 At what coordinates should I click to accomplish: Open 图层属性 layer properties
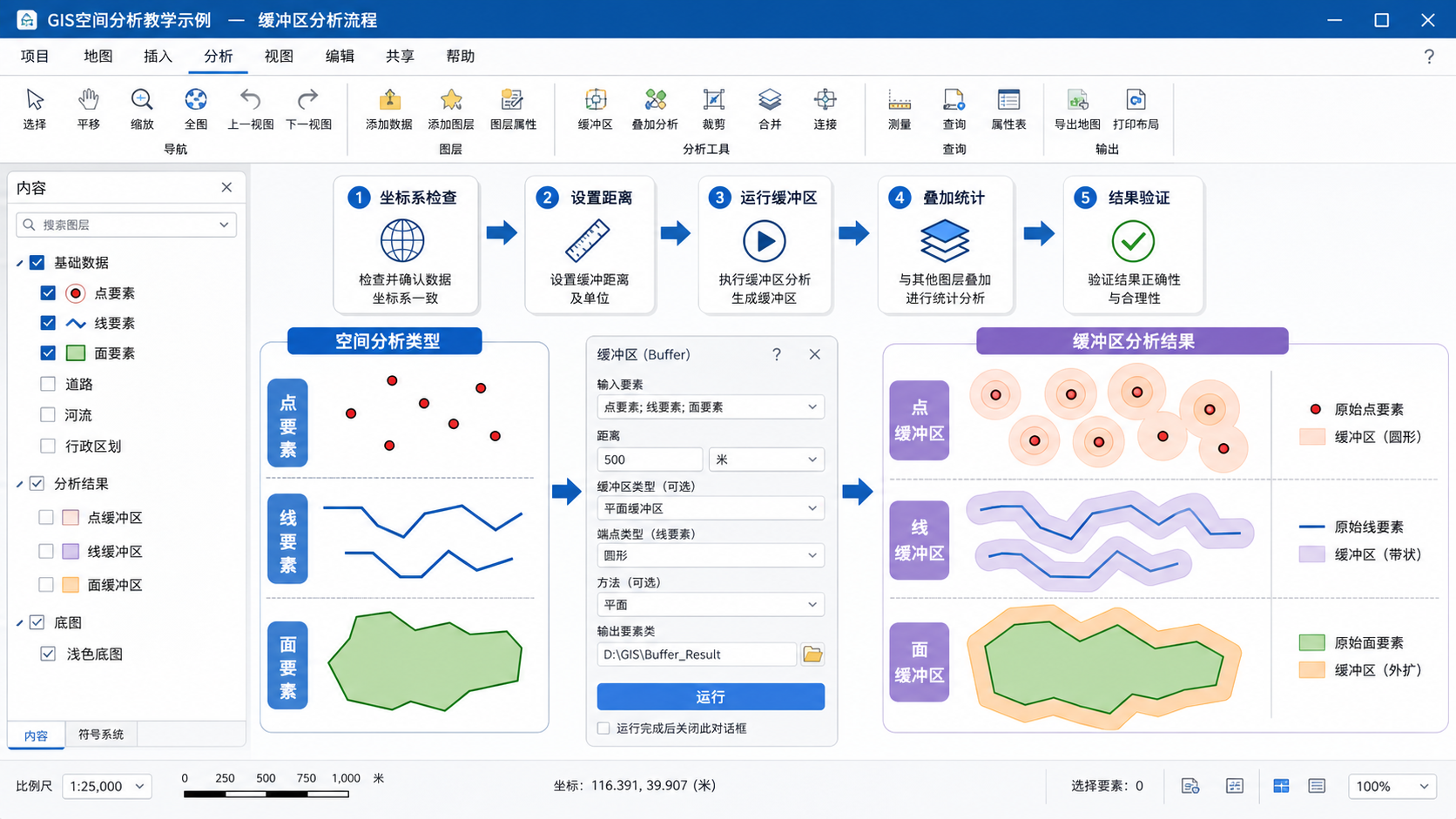(513, 109)
